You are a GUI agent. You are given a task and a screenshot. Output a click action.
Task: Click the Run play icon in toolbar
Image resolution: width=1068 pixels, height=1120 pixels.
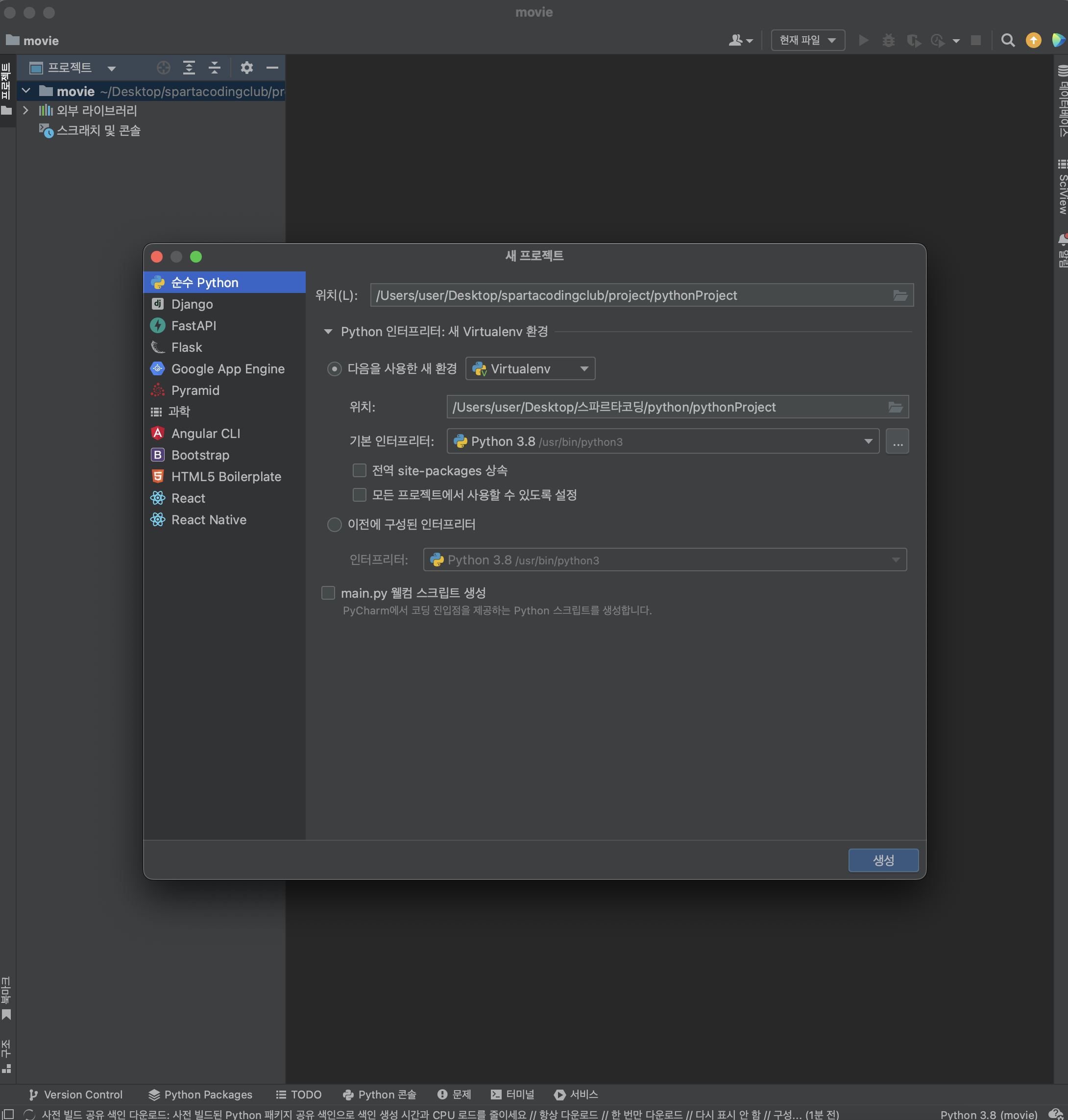tap(864, 41)
